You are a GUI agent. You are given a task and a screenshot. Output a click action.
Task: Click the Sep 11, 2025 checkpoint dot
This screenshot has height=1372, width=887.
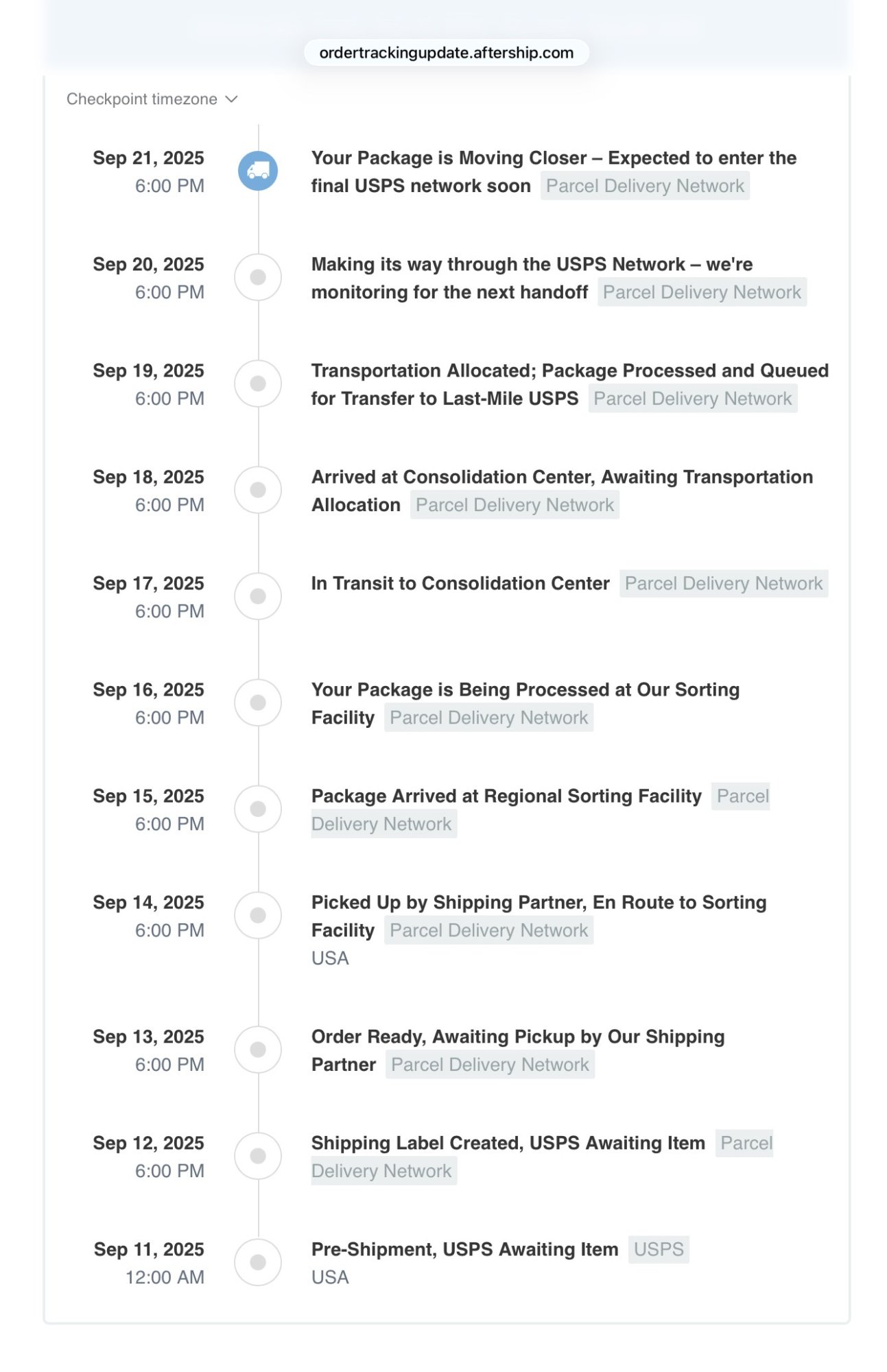point(258,1262)
